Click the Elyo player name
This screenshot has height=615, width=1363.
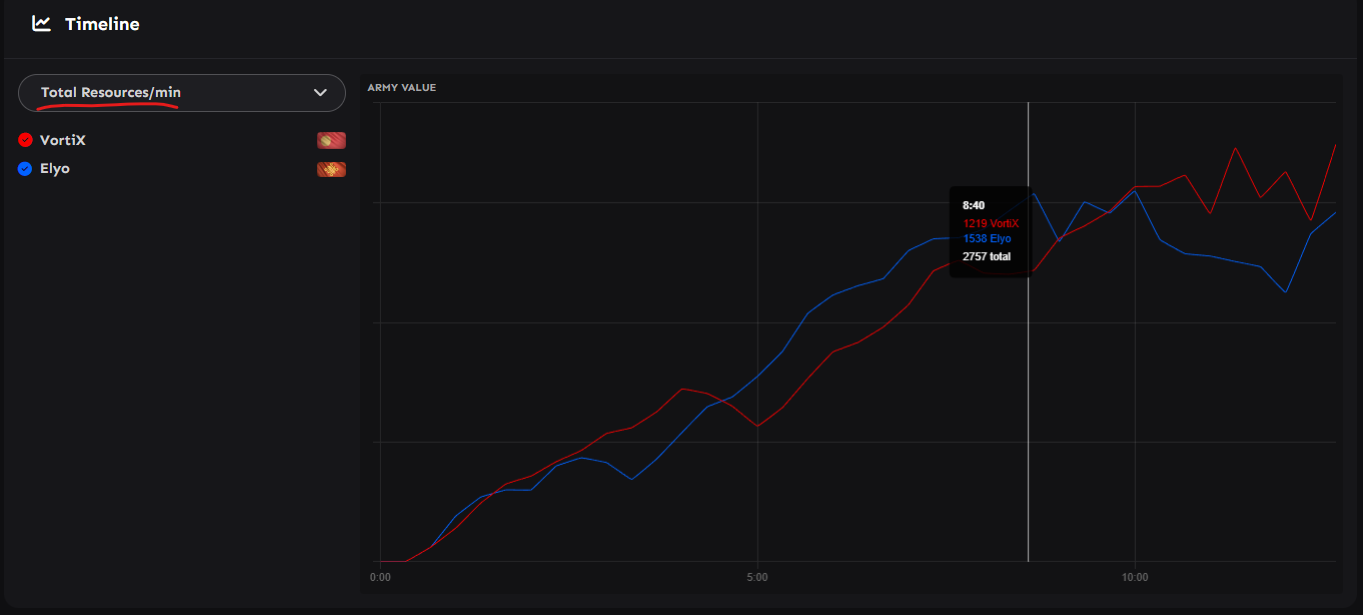coord(55,169)
